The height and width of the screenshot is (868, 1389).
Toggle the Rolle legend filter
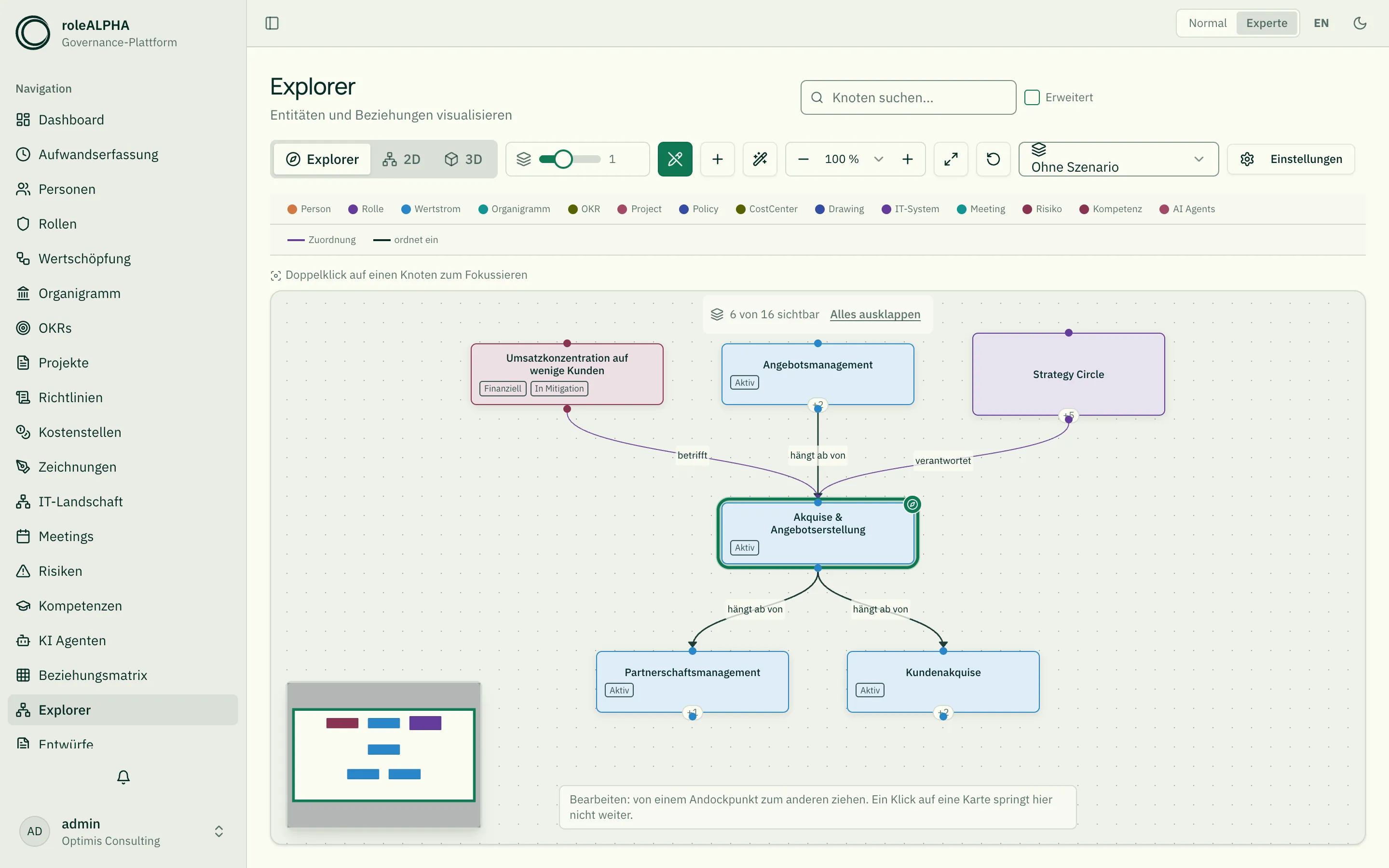(x=366, y=209)
